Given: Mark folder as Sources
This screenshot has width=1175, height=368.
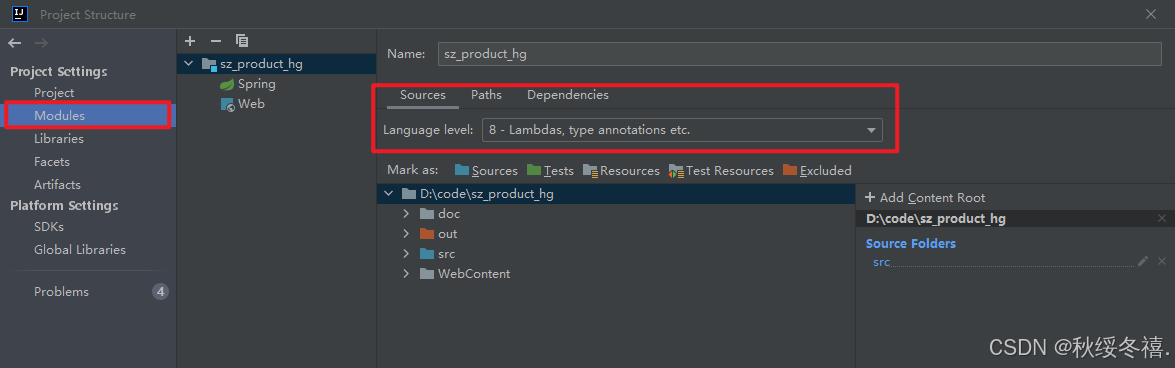Looking at the screenshot, I should point(486,171).
